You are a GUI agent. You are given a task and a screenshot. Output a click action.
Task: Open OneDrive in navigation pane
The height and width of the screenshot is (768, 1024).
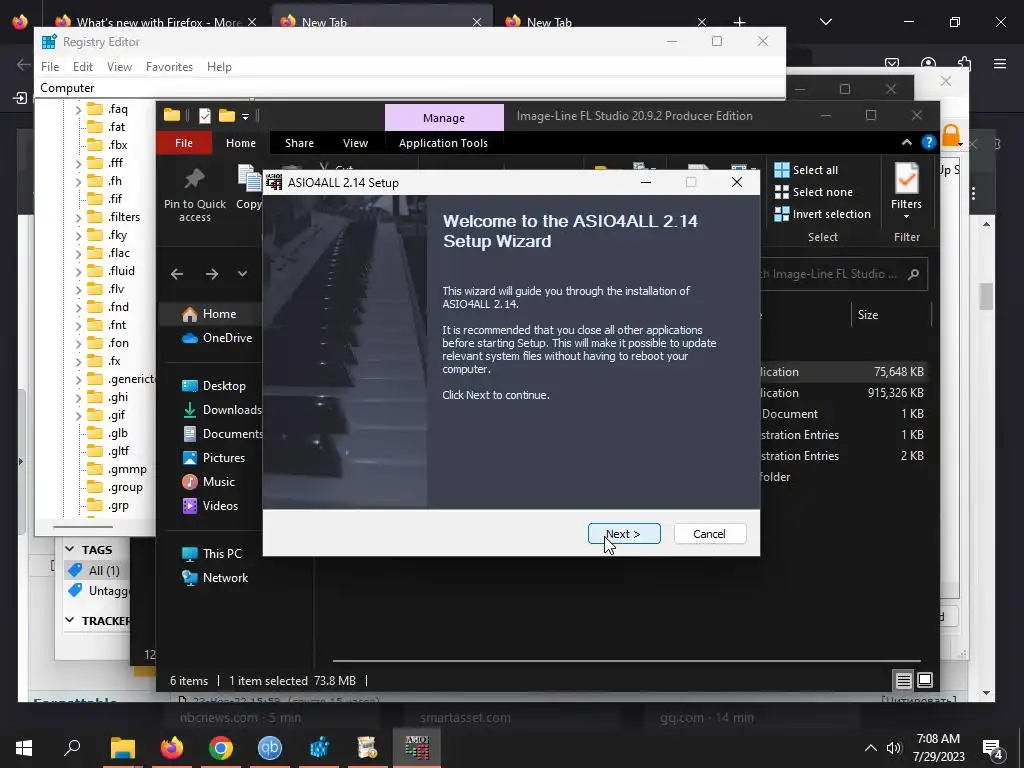point(217,338)
